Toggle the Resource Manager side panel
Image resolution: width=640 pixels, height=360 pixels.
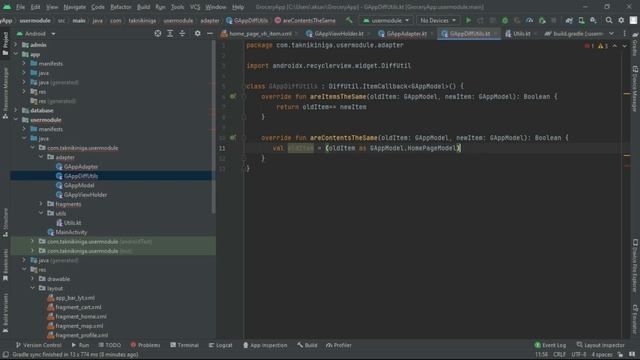(5, 93)
